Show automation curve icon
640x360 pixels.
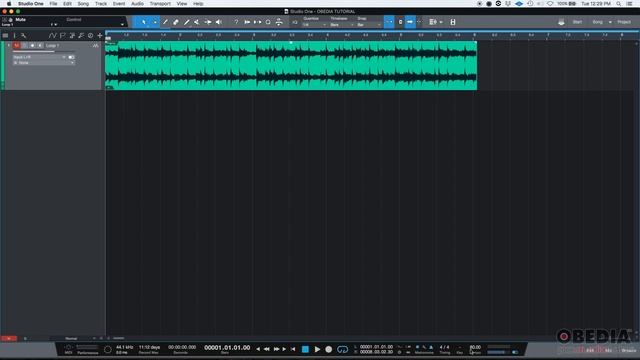(x=52, y=36)
